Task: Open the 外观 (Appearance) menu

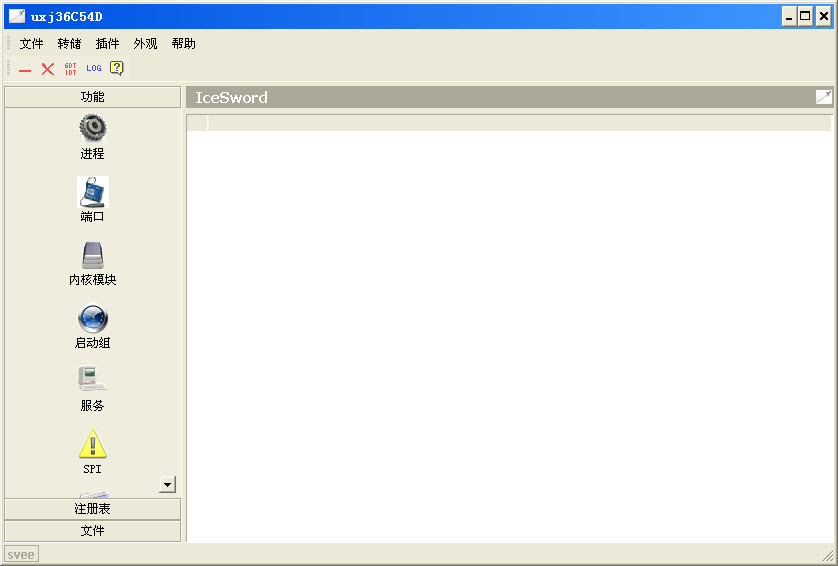Action: click(145, 44)
